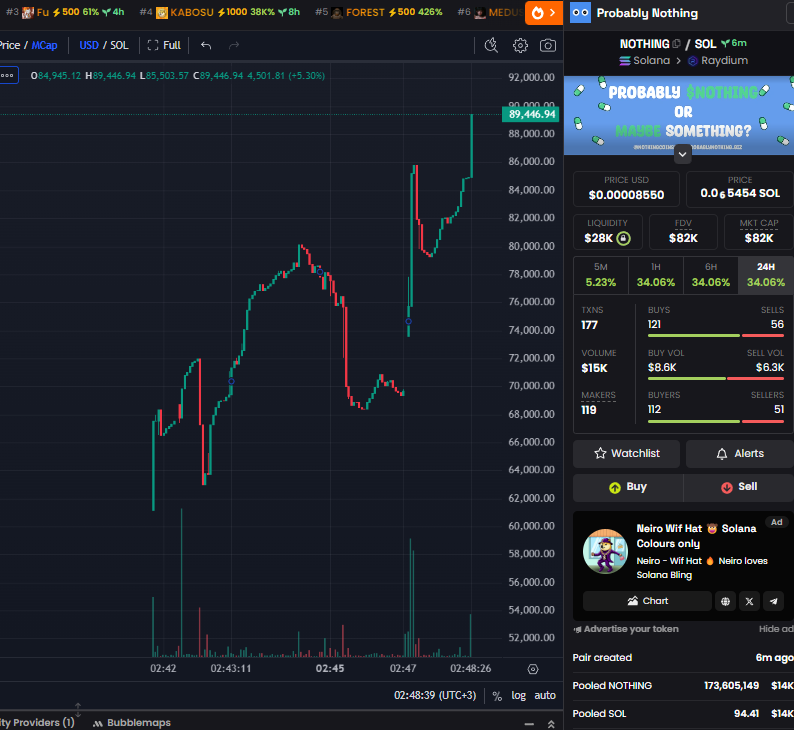Image resolution: width=794 pixels, height=730 pixels.
Task: Open Raydium DEX link
Action: 718,61
